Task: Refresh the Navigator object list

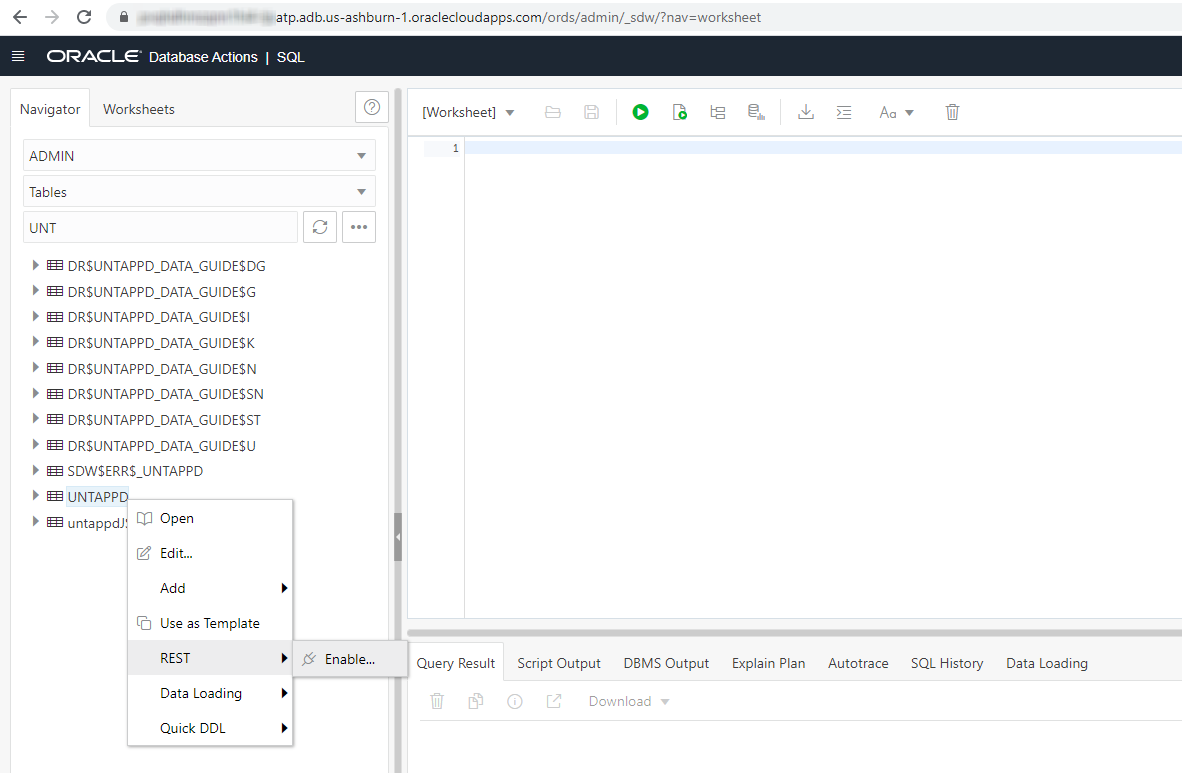Action: tap(320, 227)
